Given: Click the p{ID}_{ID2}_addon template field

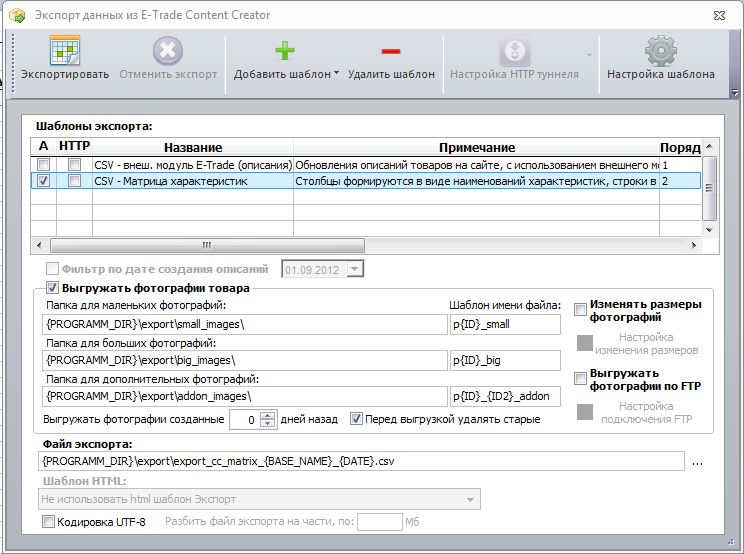Looking at the screenshot, I should 505,397.
